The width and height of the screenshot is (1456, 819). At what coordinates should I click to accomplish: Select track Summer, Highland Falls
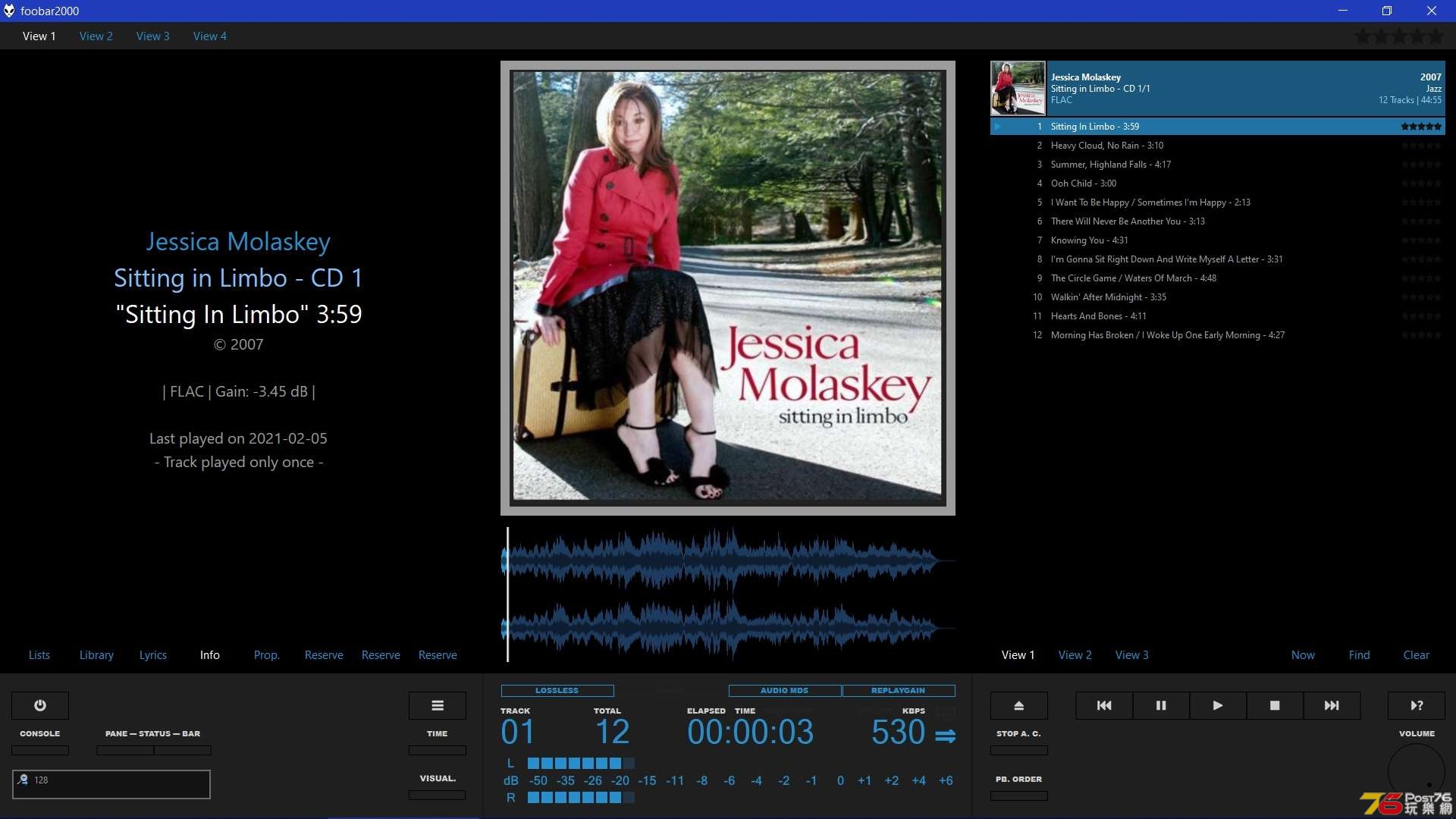(x=1218, y=165)
